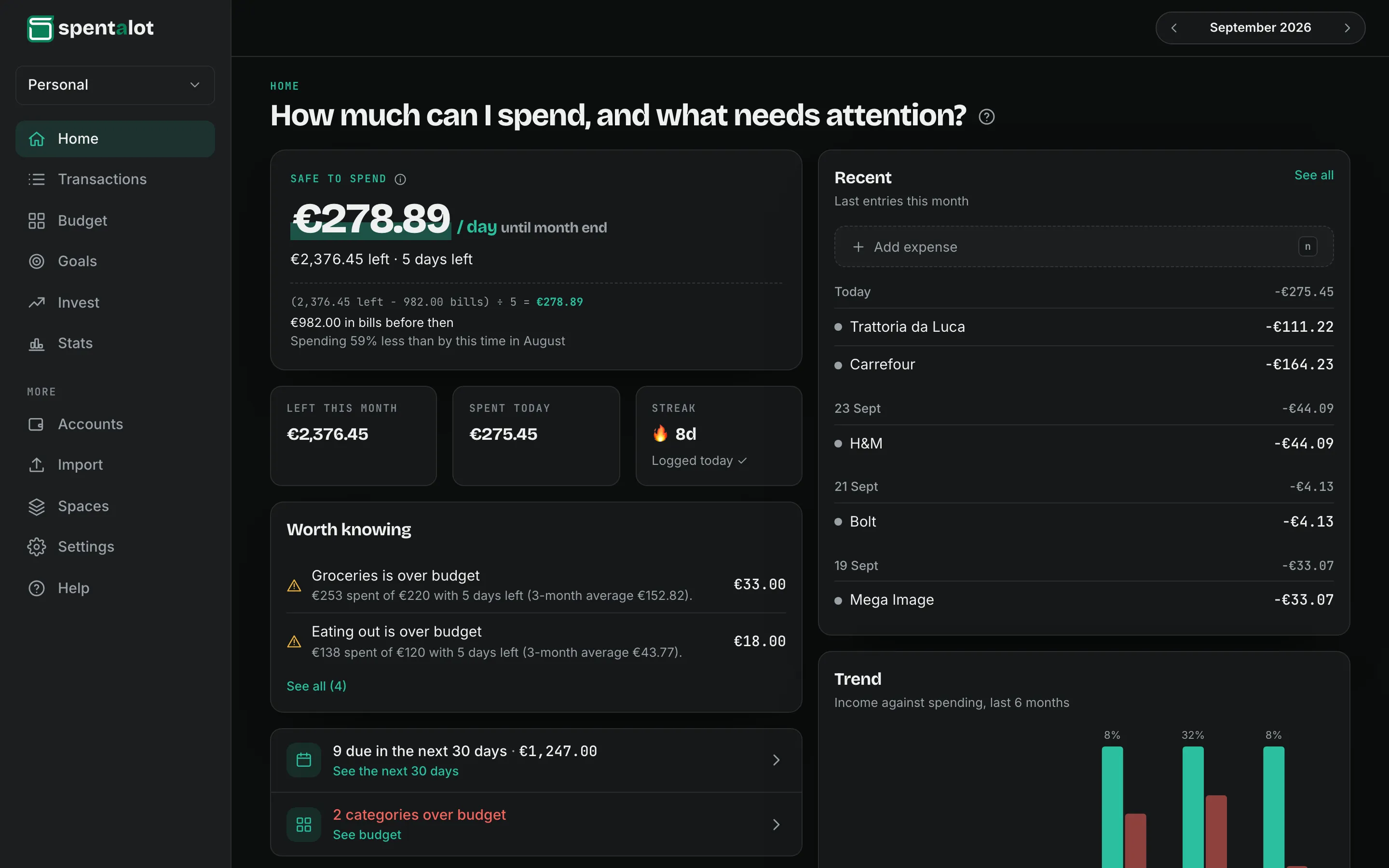The image size is (1389, 868).
Task: Open the Personal space dropdown
Action: (x=115, y=85)
